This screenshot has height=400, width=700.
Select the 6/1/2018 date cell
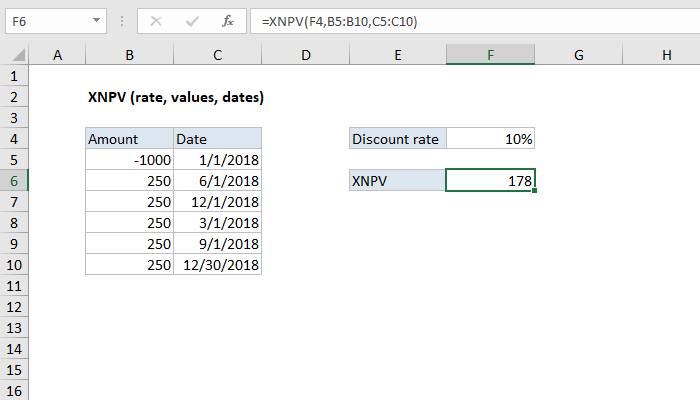pos(217,180)
